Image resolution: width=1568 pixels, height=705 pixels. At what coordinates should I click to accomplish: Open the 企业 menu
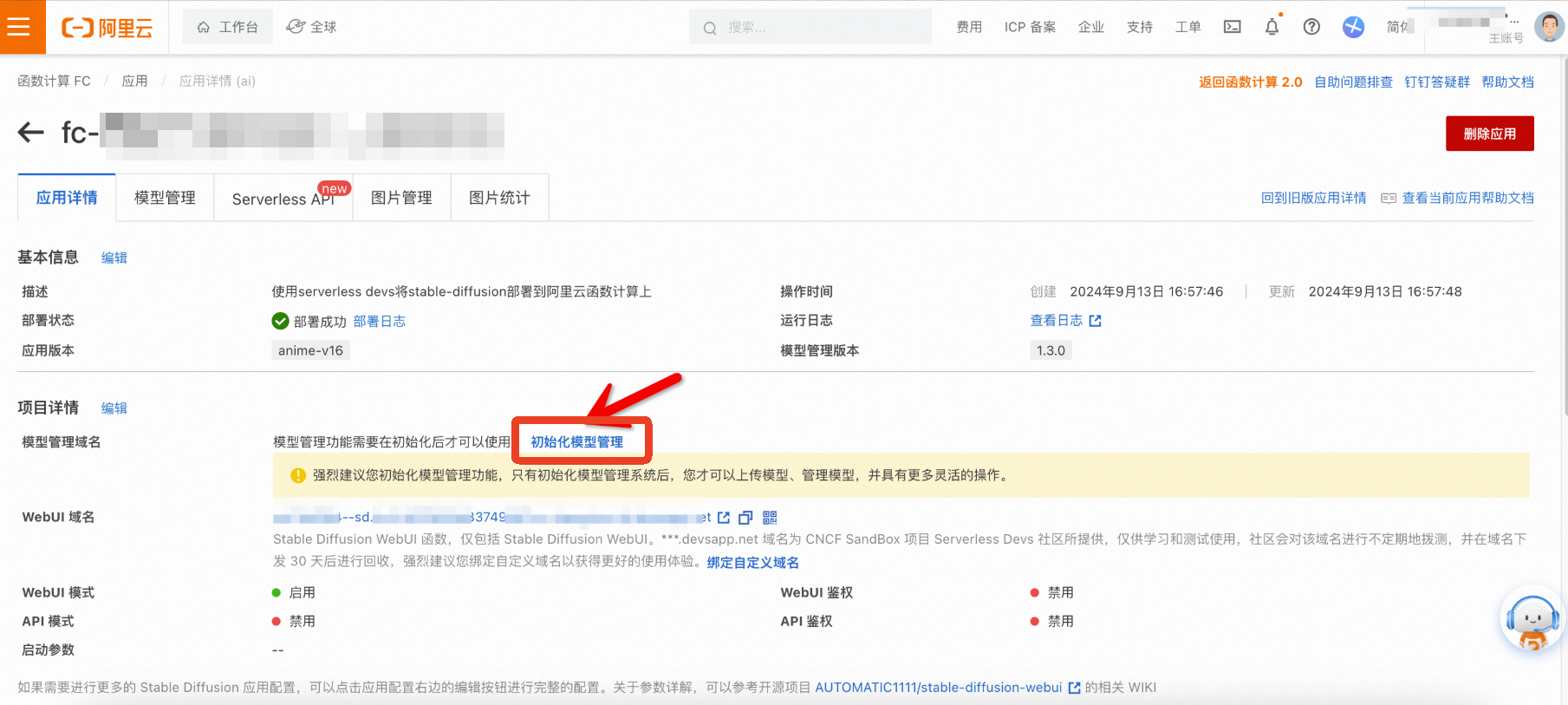[1090, 27]
